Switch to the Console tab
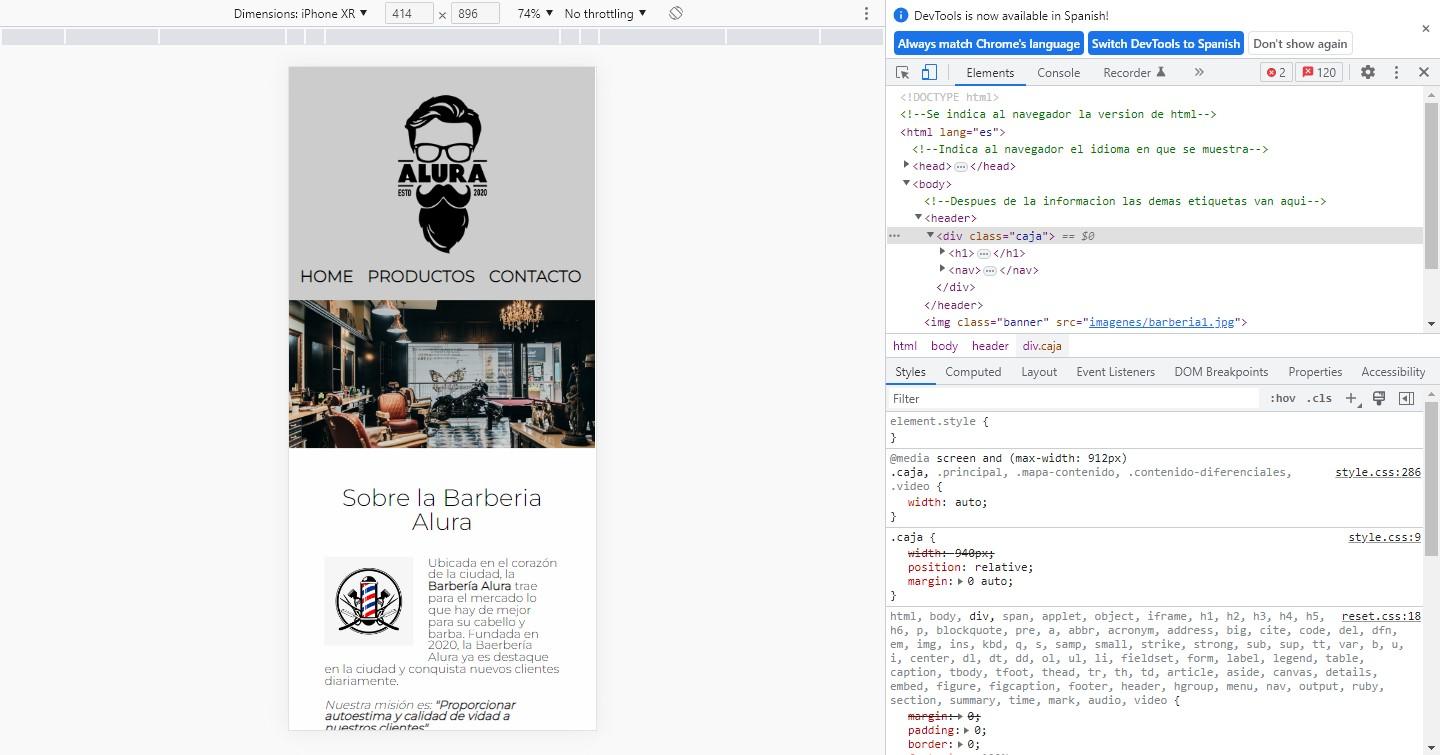Viewport: 1440px width, 755px height. 1058,73
